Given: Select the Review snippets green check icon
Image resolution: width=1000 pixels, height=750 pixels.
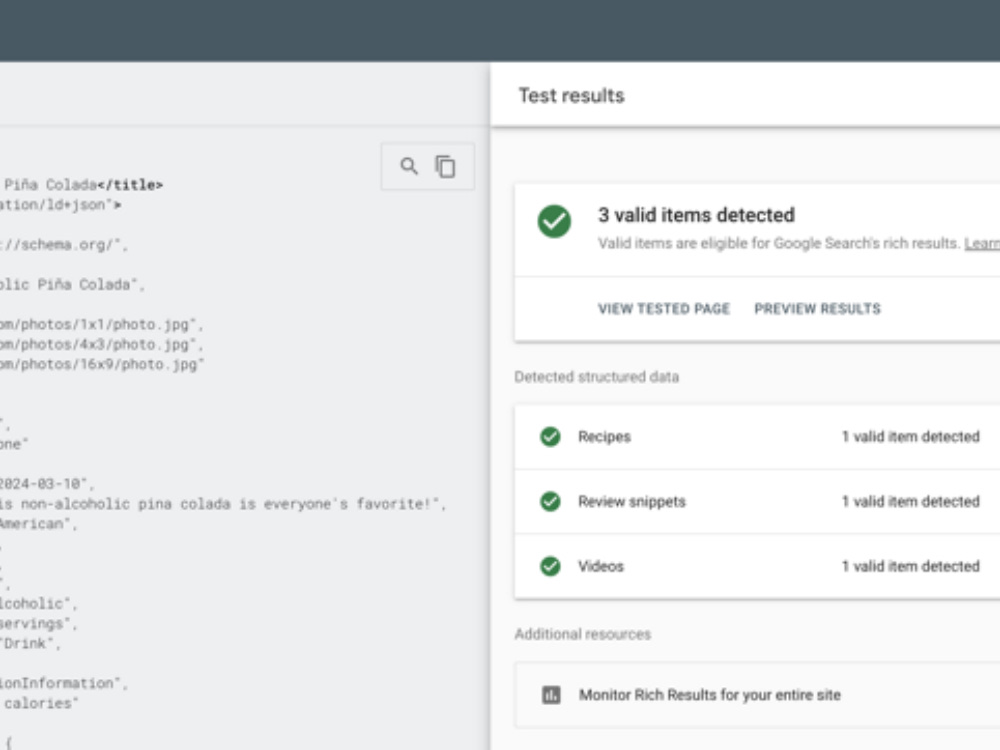Looking at the screenshot, I should point(550,502).
